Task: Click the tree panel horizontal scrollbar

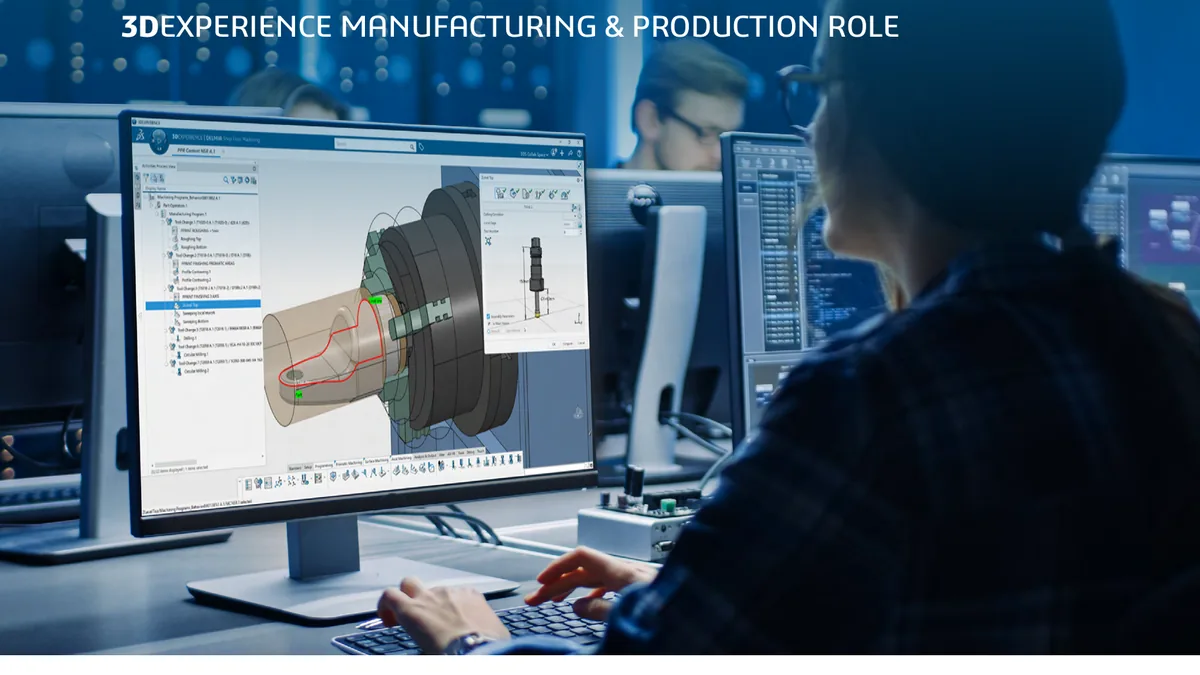Action: coord(175,463)
